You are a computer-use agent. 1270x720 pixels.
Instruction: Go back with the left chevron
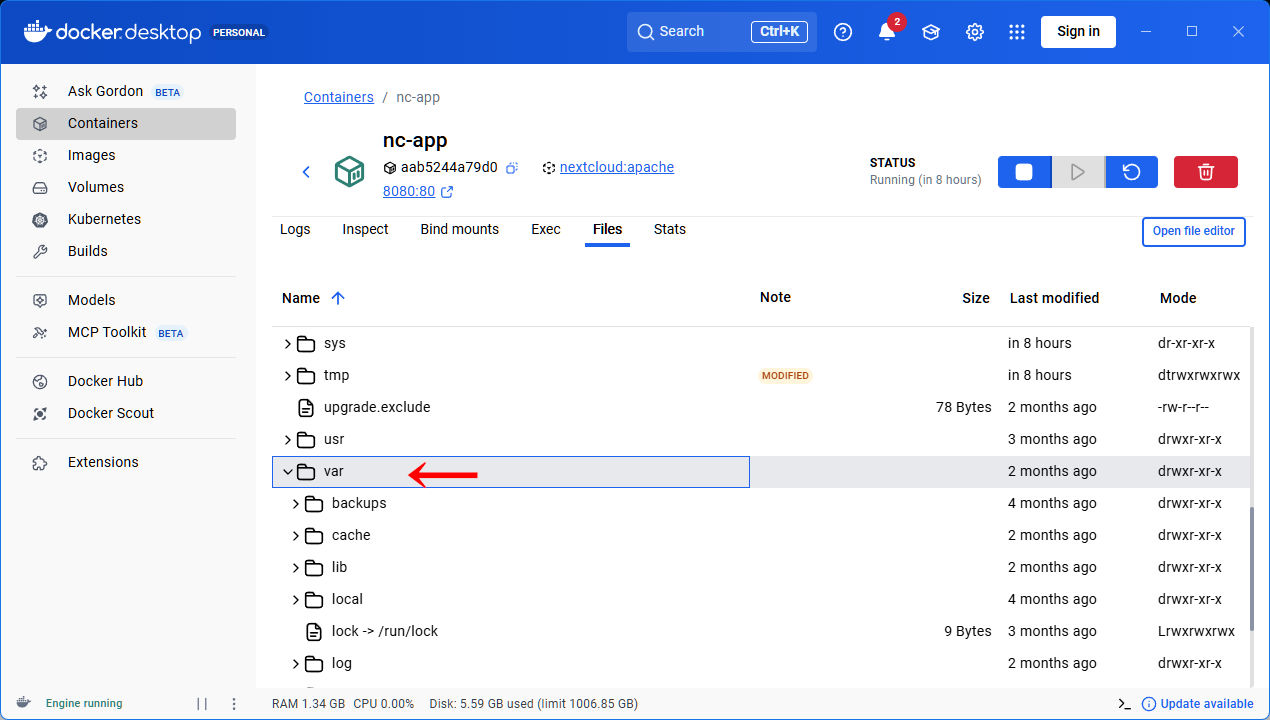click(x=307, y=172)
